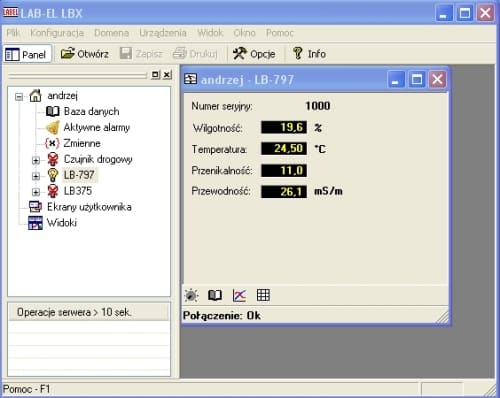Screen dimensions: 500x398
Task: Select Baza danych tree label
Action: (x=91, y=111)
